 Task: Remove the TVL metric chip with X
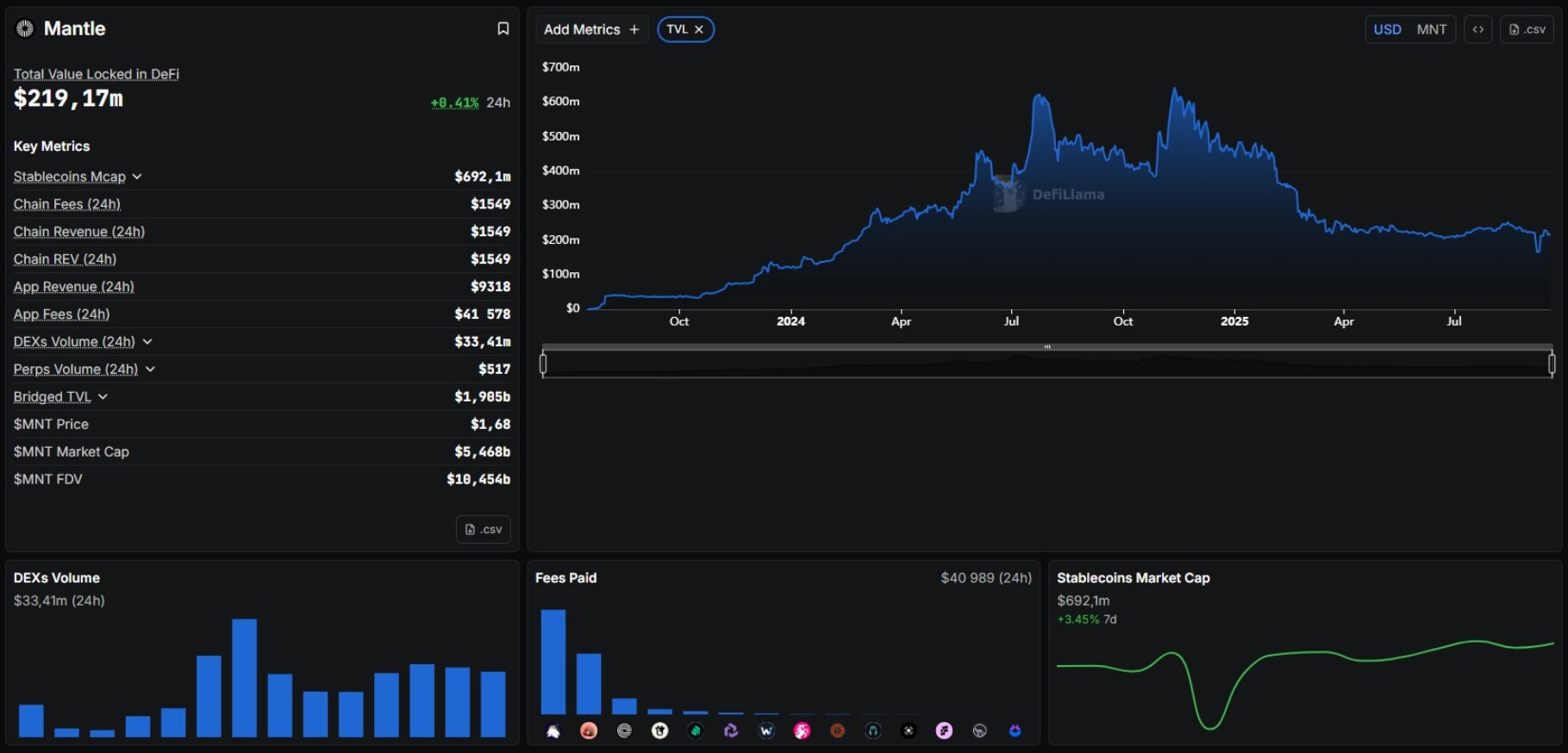pyautogui.click(x=699, y=29)
